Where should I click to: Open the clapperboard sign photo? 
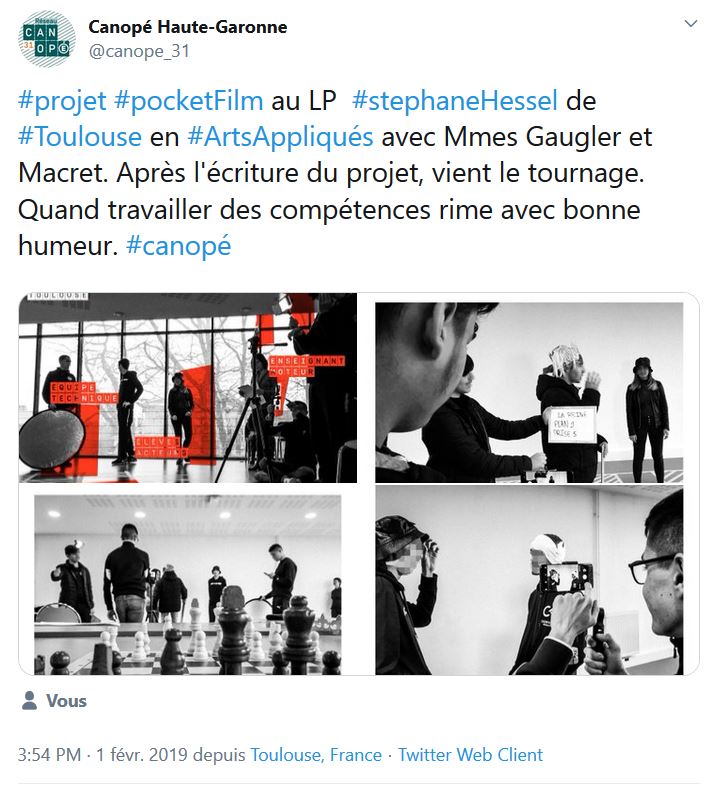click(529, 392)
